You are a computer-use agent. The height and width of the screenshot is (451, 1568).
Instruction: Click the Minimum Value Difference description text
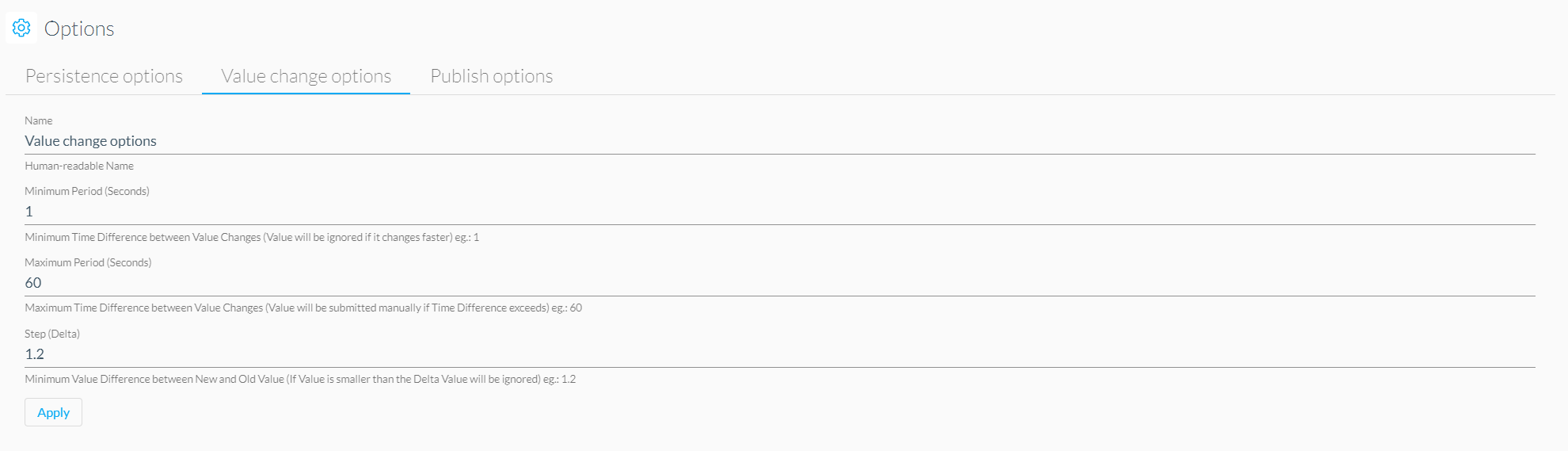coord(300,379)
